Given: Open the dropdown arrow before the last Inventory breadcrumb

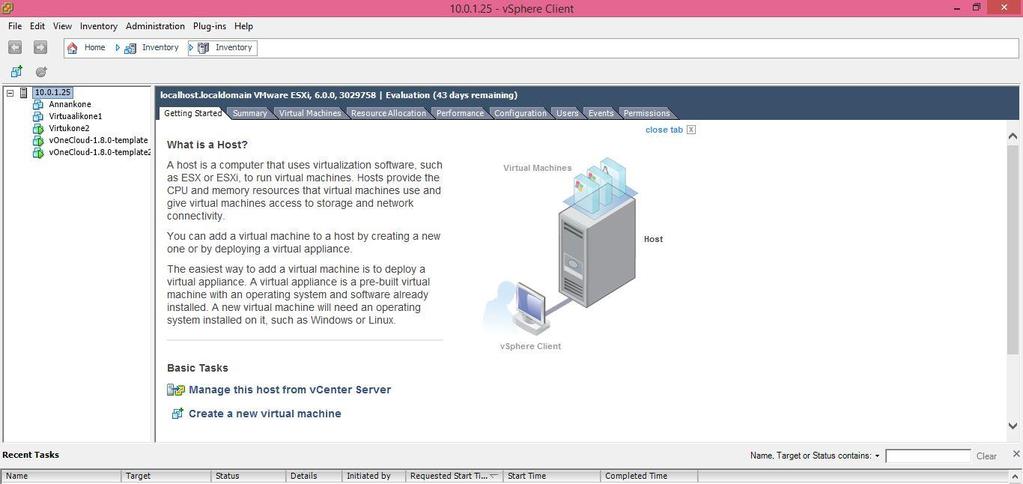Looking at the screenshot, I should (191, 48).
